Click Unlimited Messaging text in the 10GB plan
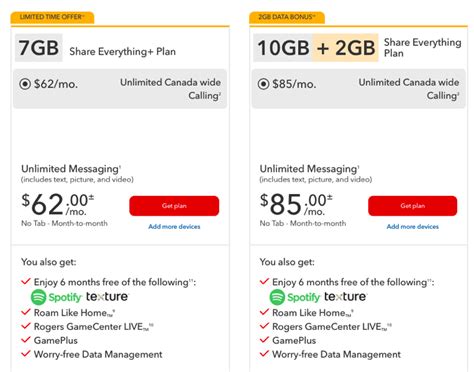The image size is (474, 372). [309, 169]
